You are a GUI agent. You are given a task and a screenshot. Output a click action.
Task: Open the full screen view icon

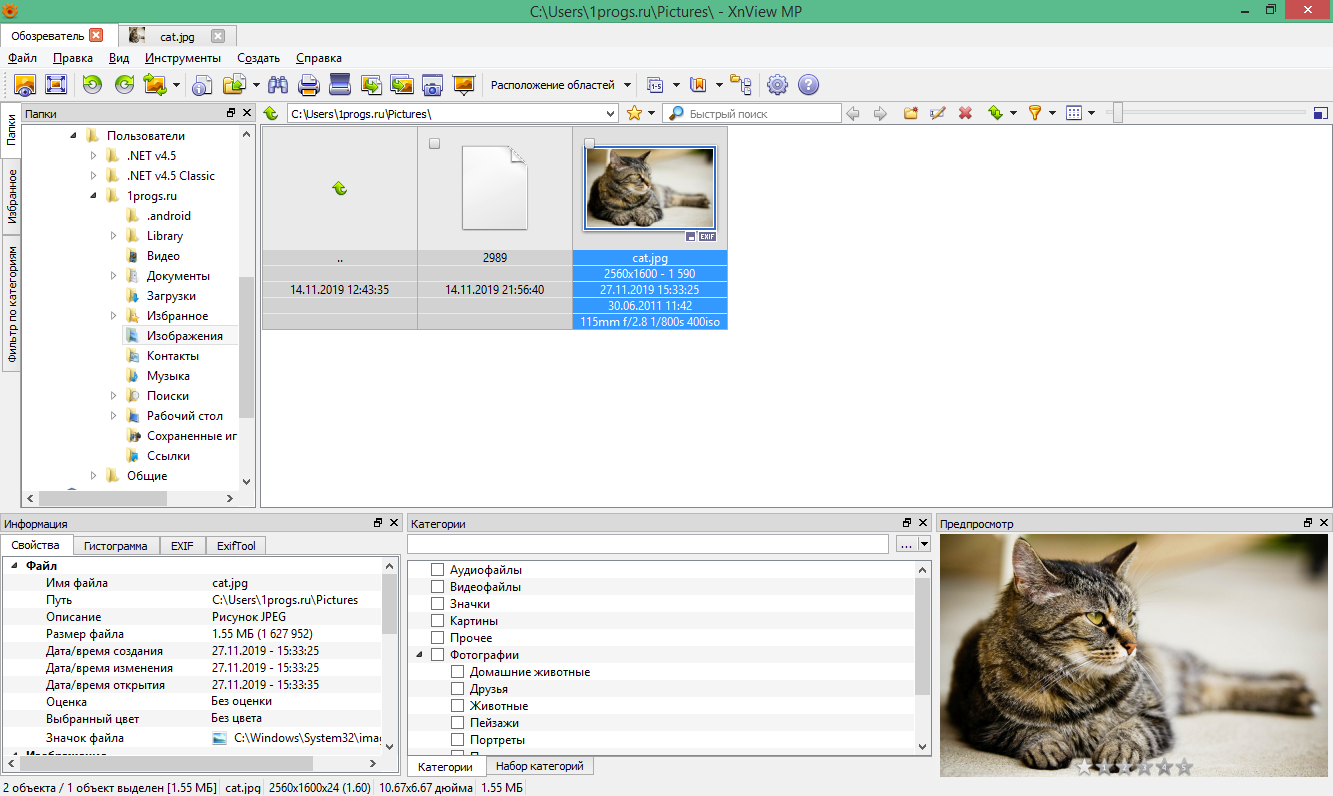coord(55,85)
